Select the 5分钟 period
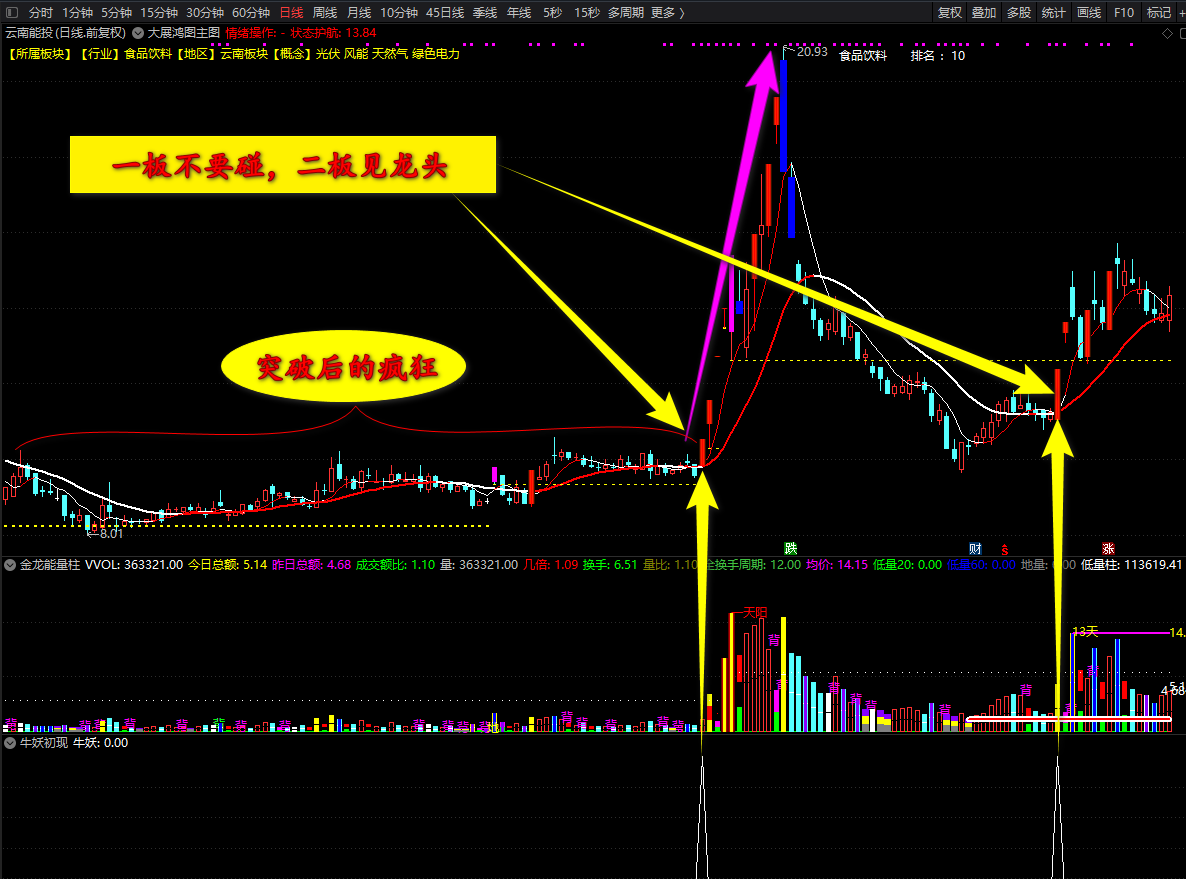 click(x=116, y=13)
